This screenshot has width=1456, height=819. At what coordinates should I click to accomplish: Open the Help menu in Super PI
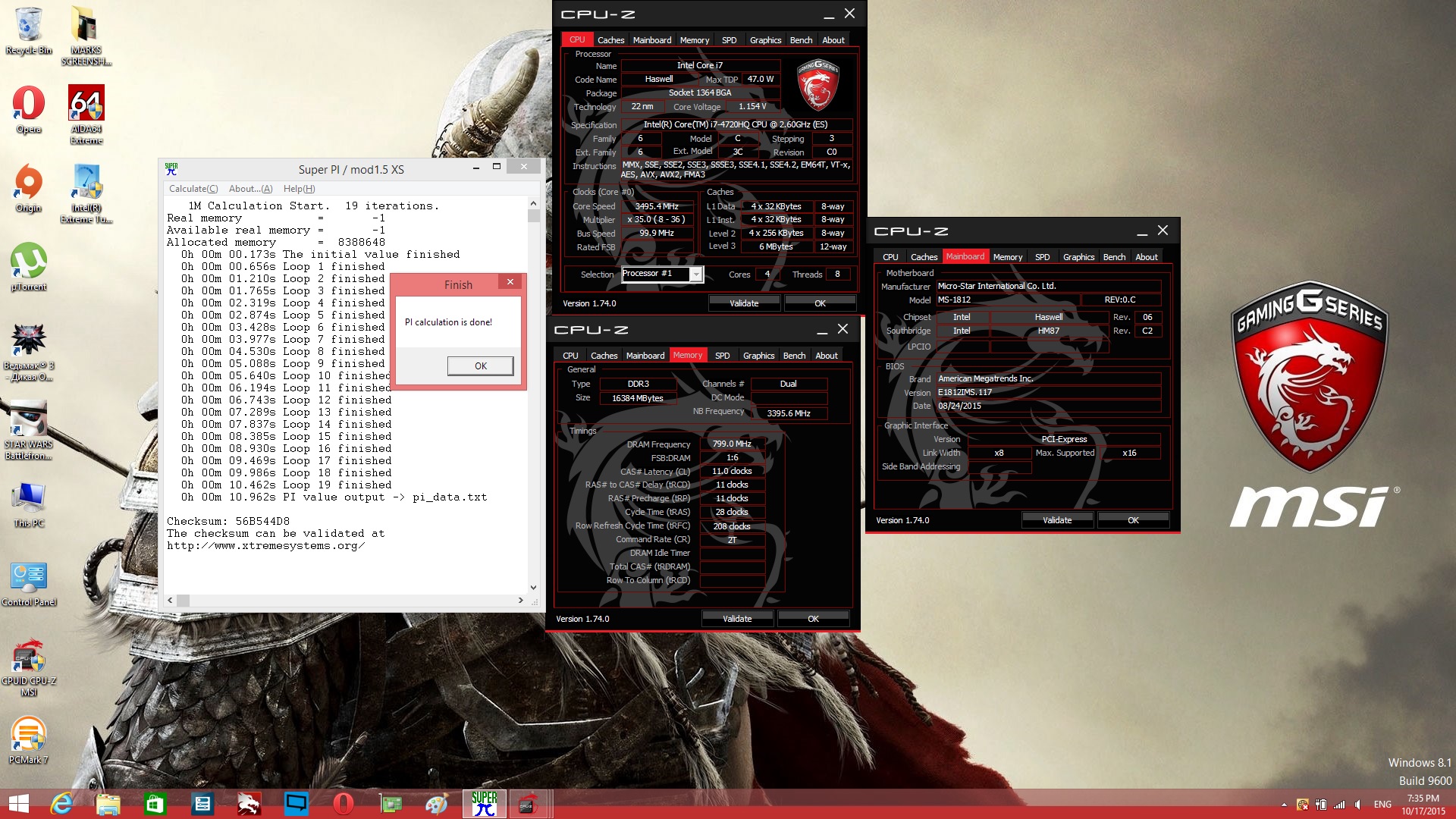(x=299, y=189)
